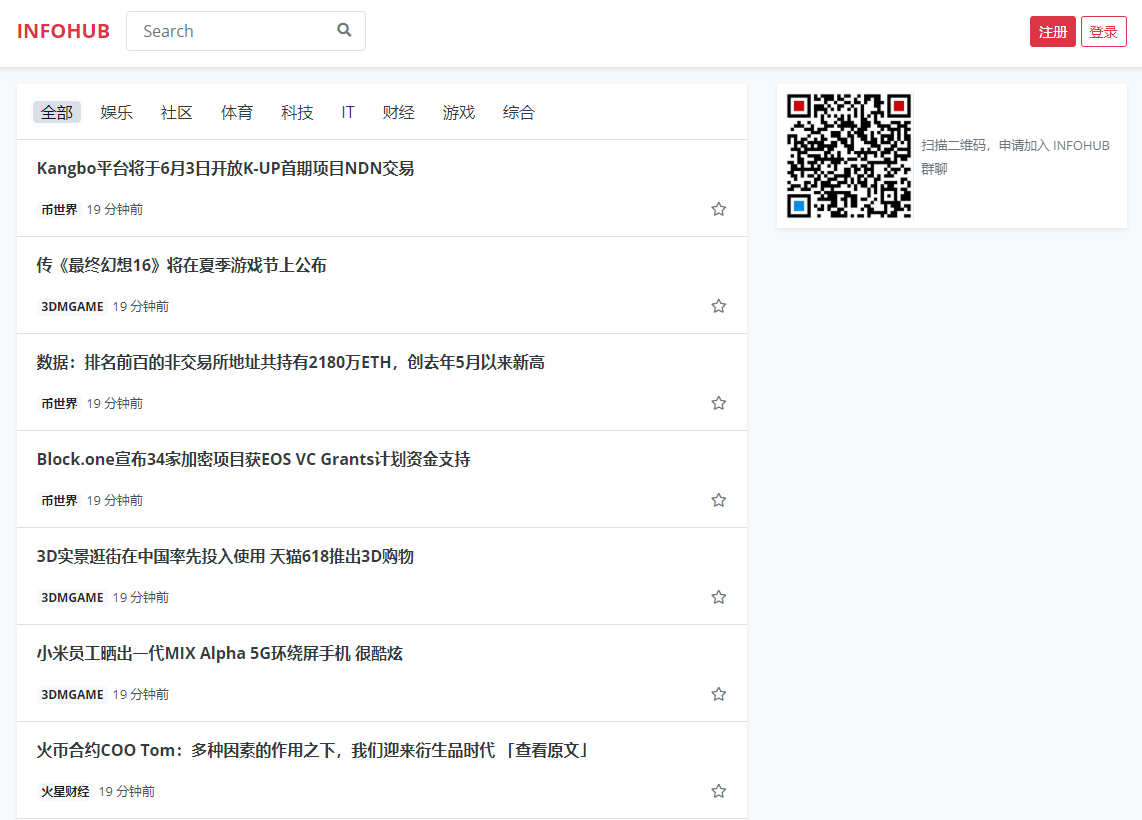The height and width of the screenshot is (820, 1142).
Task: Open article Block.one宣布34家加密项目
Action: pyautogui.click(x=253, y=459)
